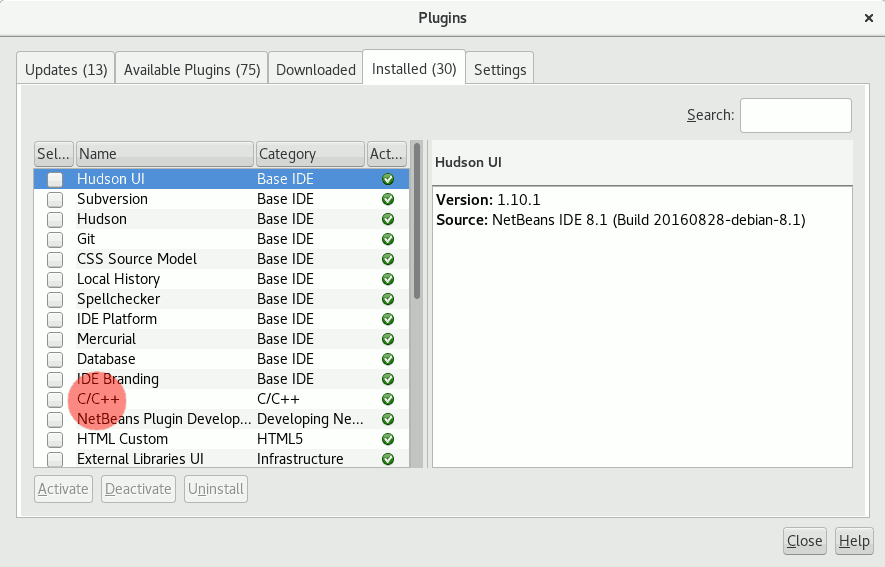The width and height of the screenshot is (885, 567).
Task: Open Help for the Plugins dialog
Action: click(854, 541)
